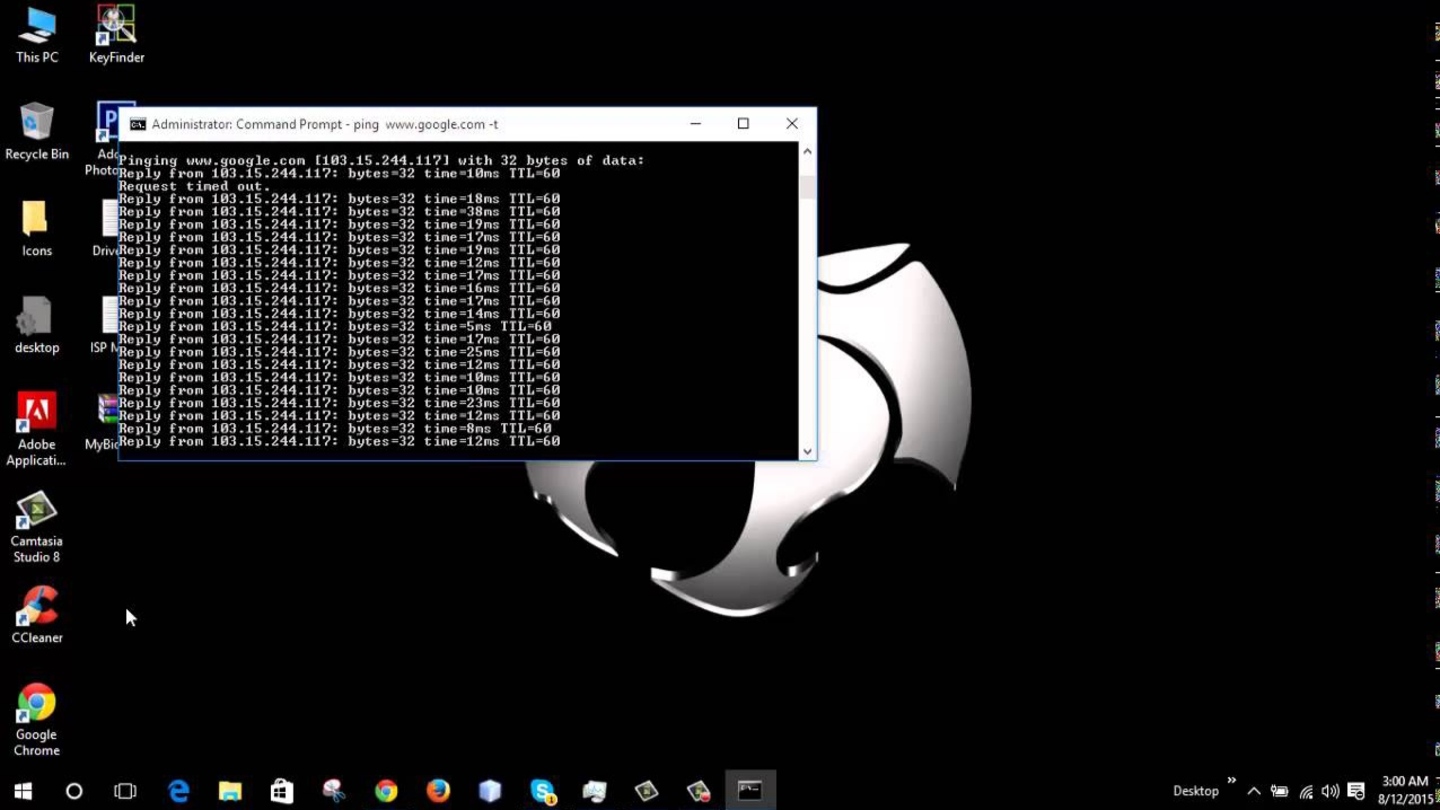Click the Skype taskbar icon
Viewport: 1440px width, 810px height.
pos(542,791)
